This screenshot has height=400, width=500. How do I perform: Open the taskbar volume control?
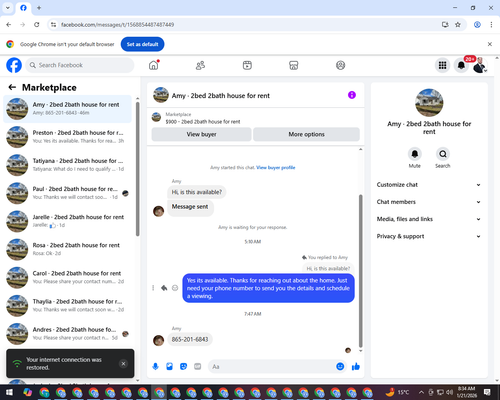tap(449, 392)
